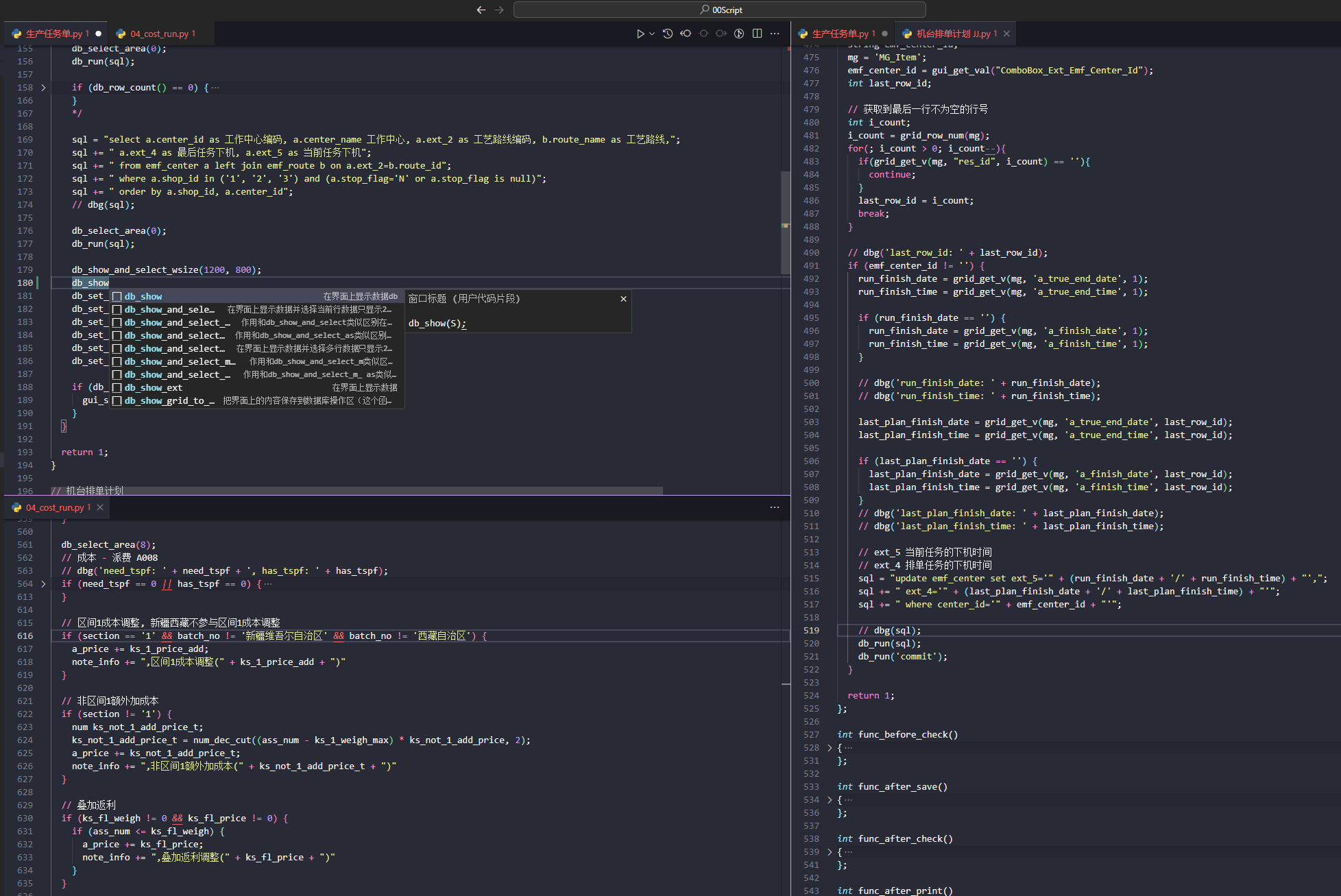Expand folded func_before_check body at line 528
Image resolution: width=1341 pixels, height=896 pixels.
pos(830,748)
